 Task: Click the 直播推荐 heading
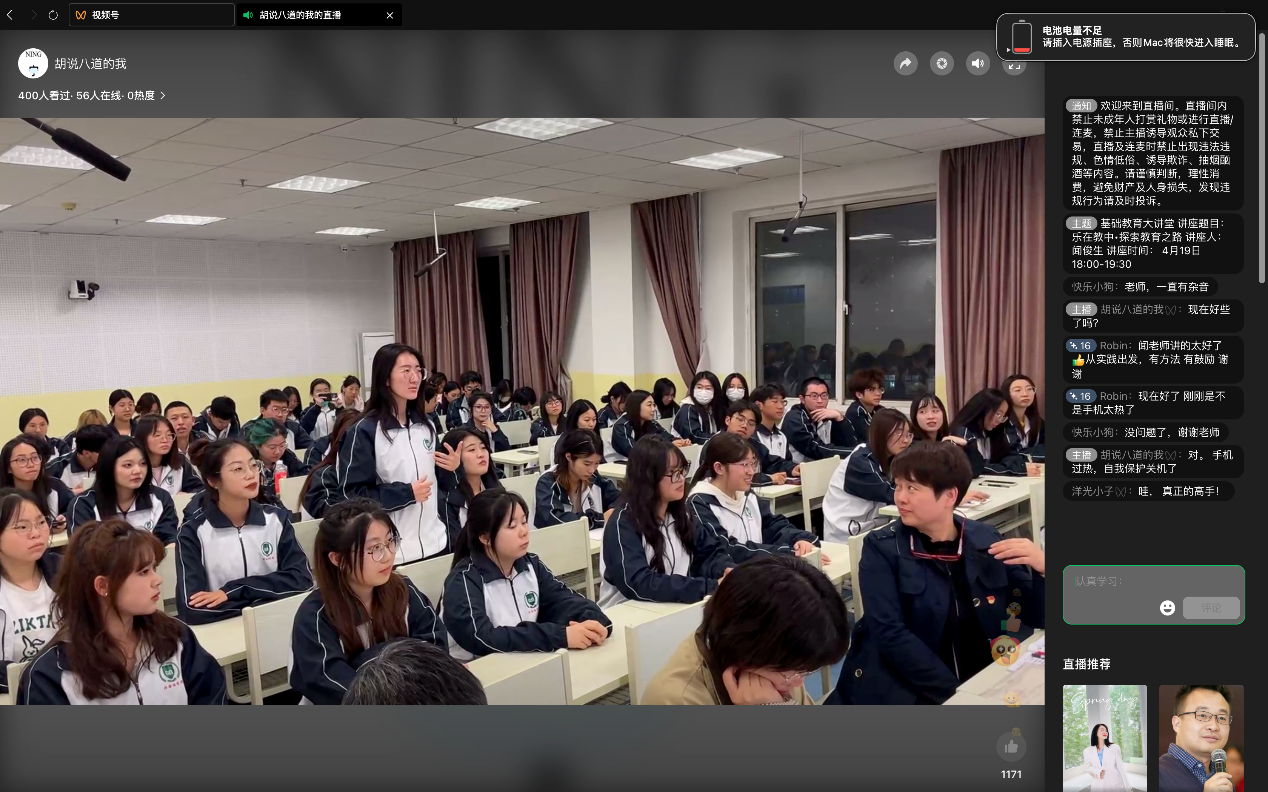[1087, 664]
